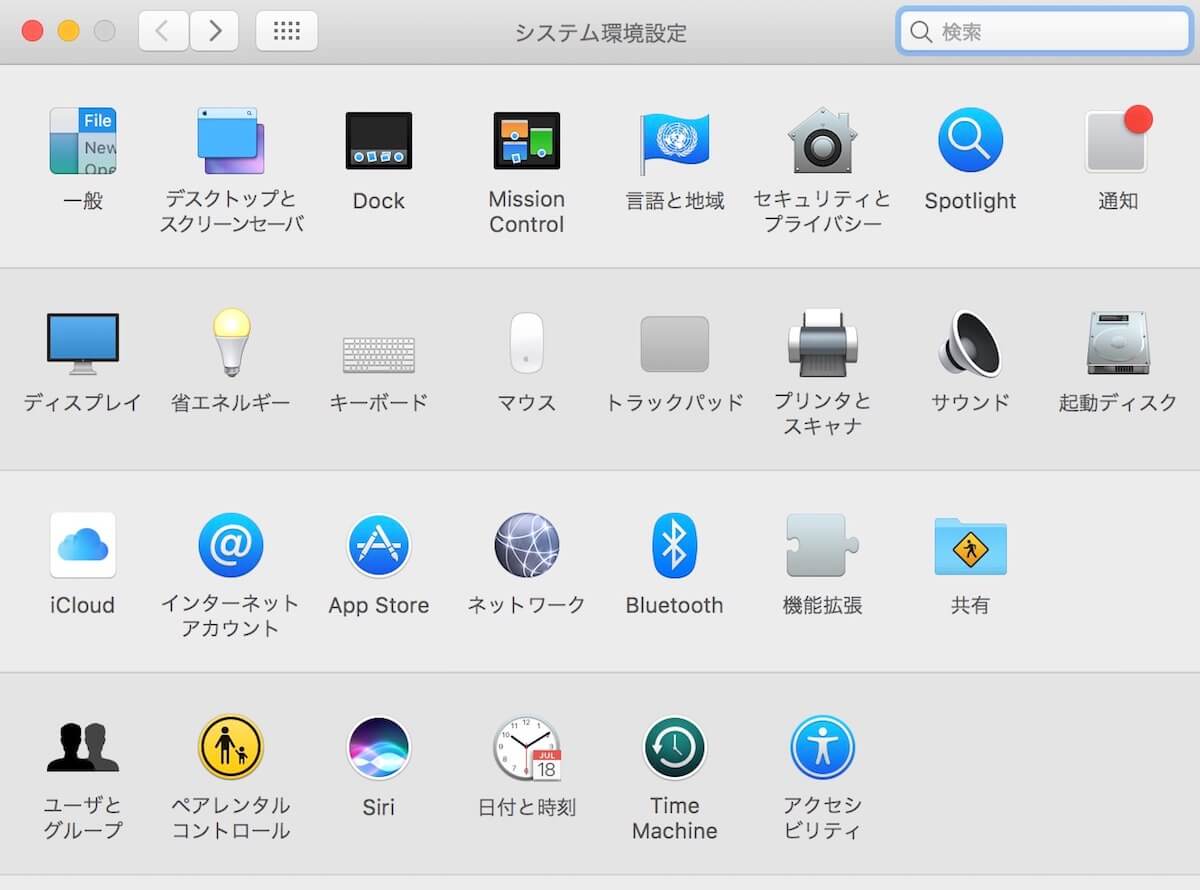The width and height of the screenshot is (1200, 890).
Task: Open 機能拡張 puzzle piece icon
Action: point(822,545)
